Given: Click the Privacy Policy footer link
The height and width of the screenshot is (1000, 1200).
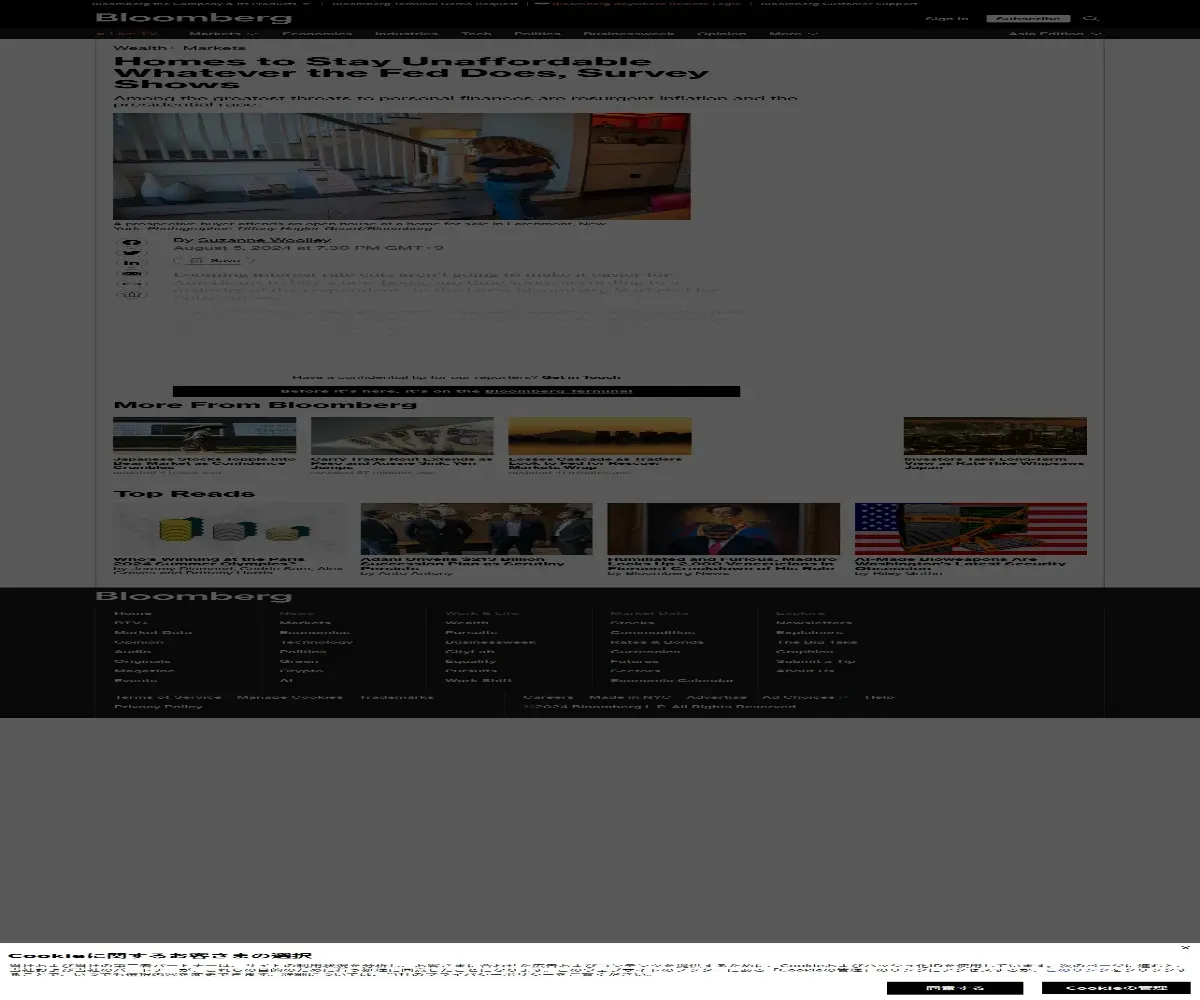Looking at the screenshot, I should click(x=158, y=707).
